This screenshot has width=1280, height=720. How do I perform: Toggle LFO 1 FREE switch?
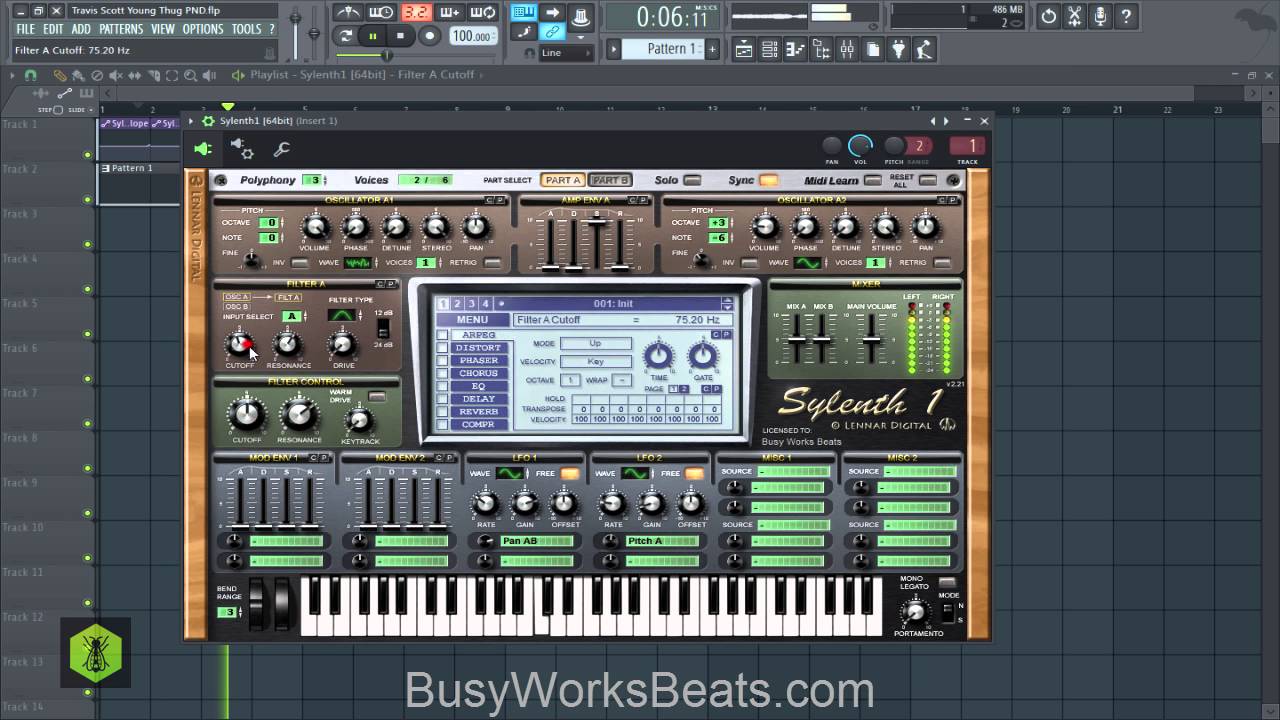point(570,473)
